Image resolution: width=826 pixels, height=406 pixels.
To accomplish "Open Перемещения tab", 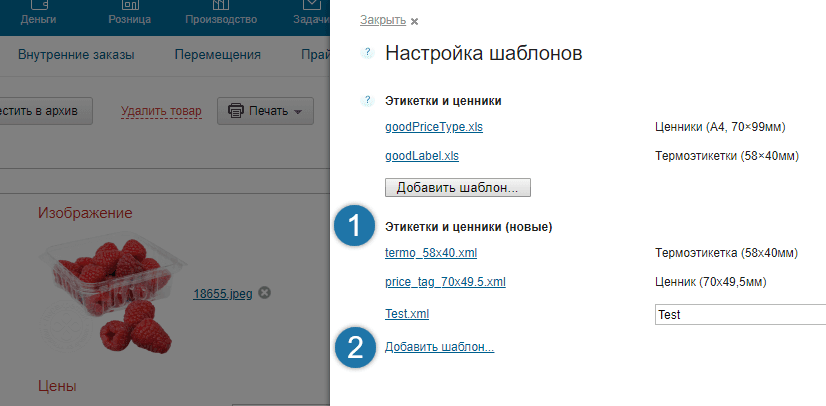I will (218, 55).
